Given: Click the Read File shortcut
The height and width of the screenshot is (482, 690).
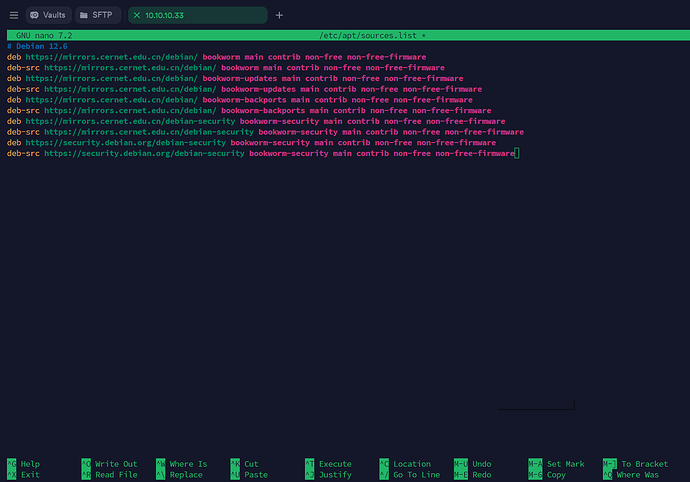Looking at the screenshot, I should point(110,475).
